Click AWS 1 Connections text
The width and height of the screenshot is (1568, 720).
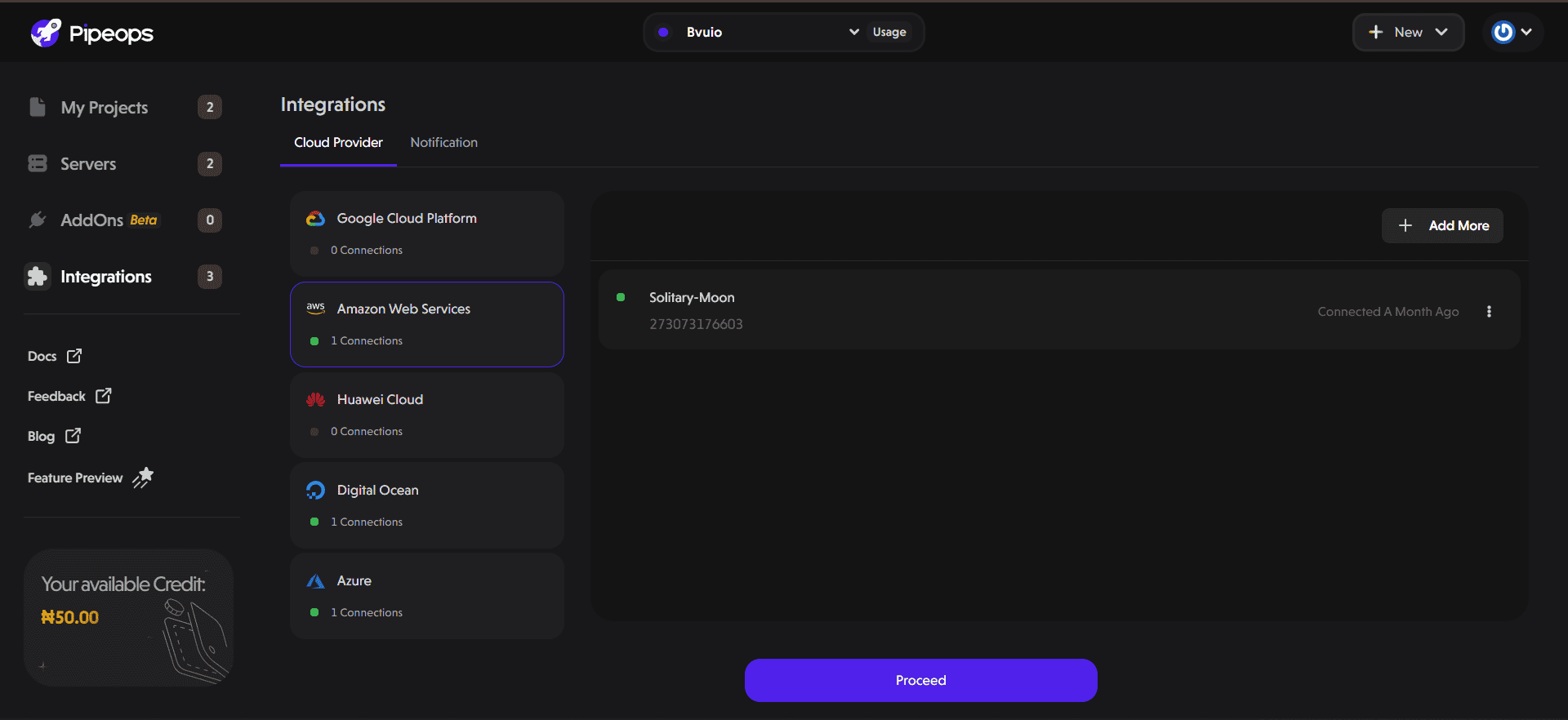367,341
